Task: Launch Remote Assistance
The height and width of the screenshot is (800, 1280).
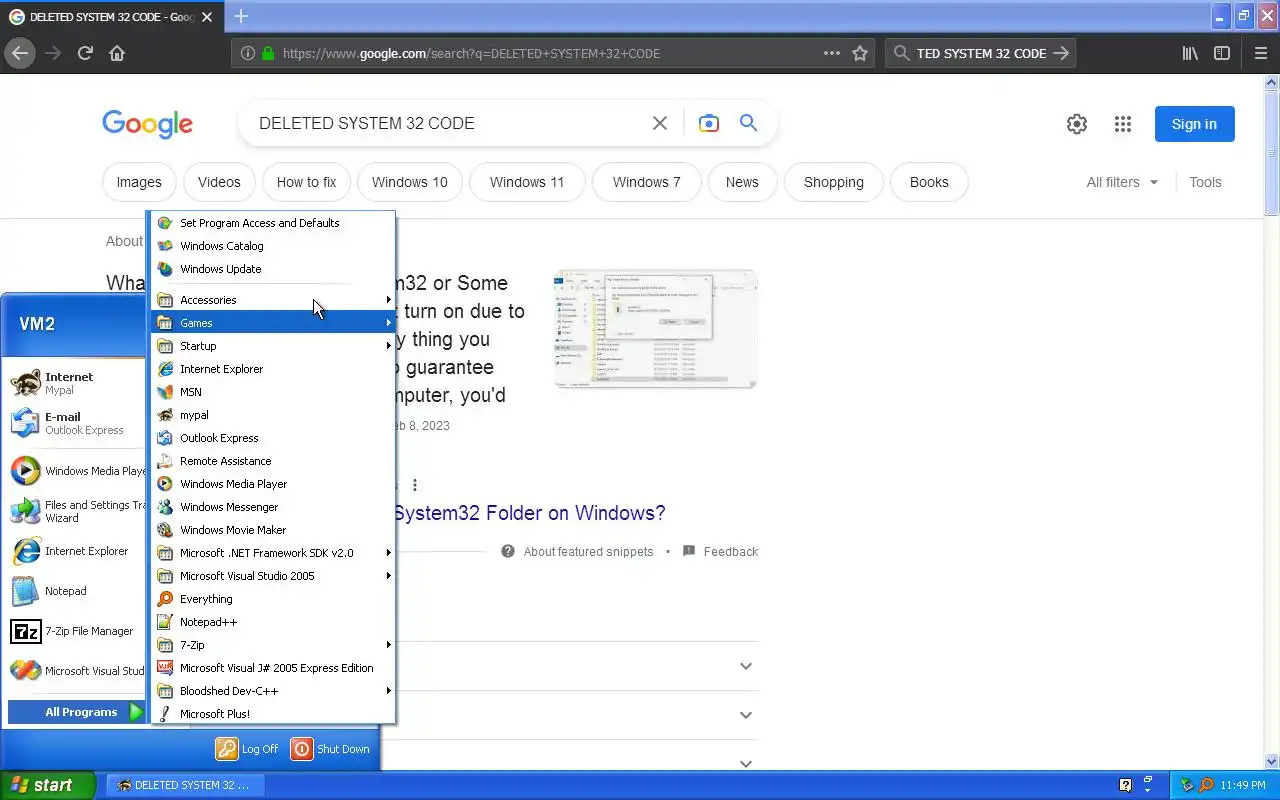Action: coord(273,461)
